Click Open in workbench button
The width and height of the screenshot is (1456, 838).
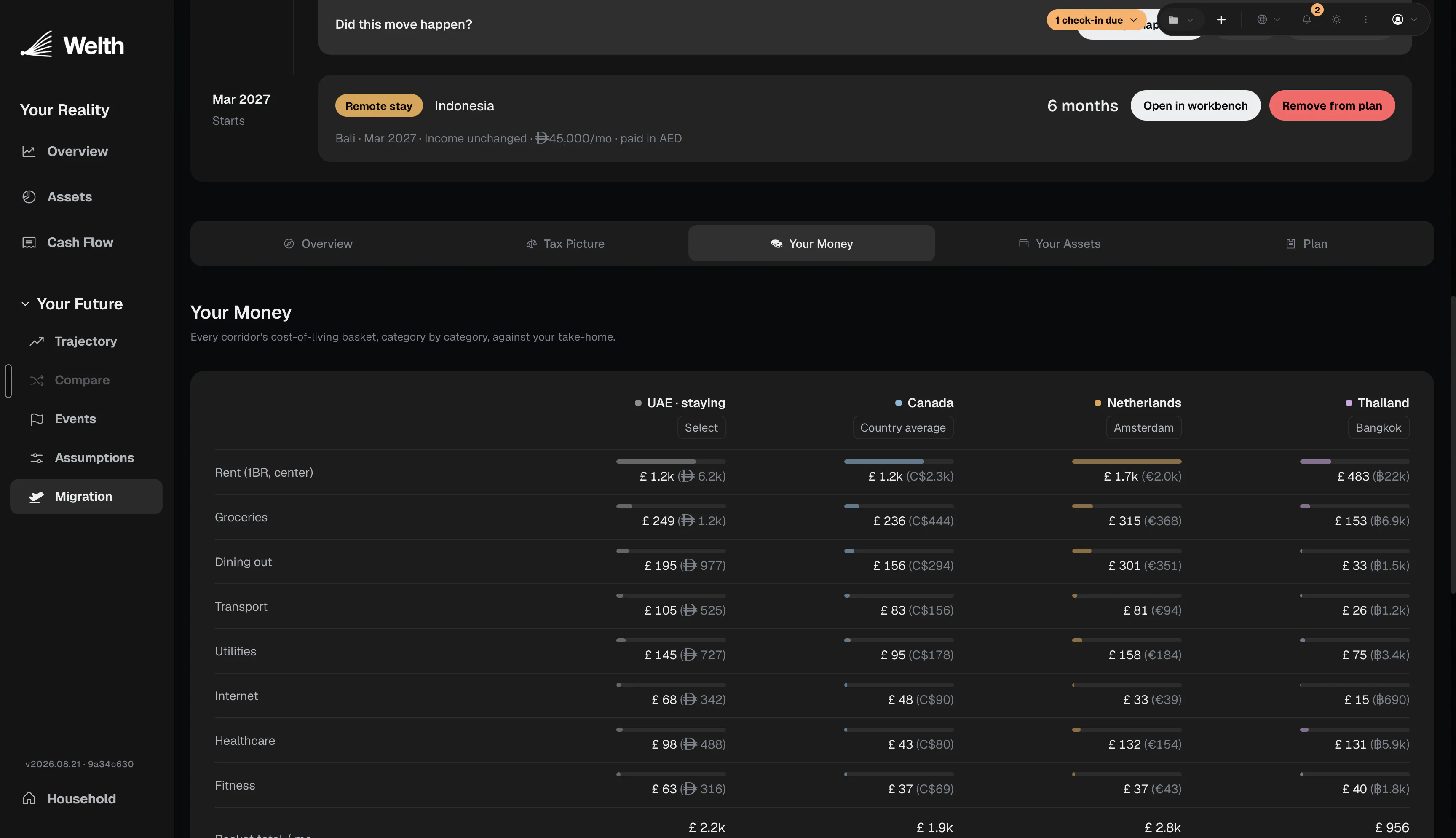pyautogui.click(x=1196, y=105)
